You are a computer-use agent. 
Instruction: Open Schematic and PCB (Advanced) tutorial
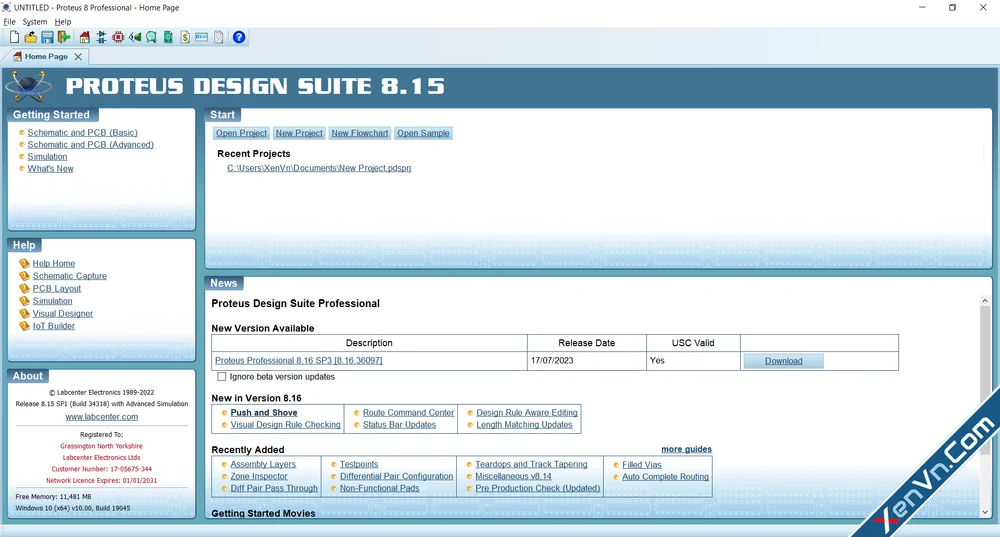91,145
